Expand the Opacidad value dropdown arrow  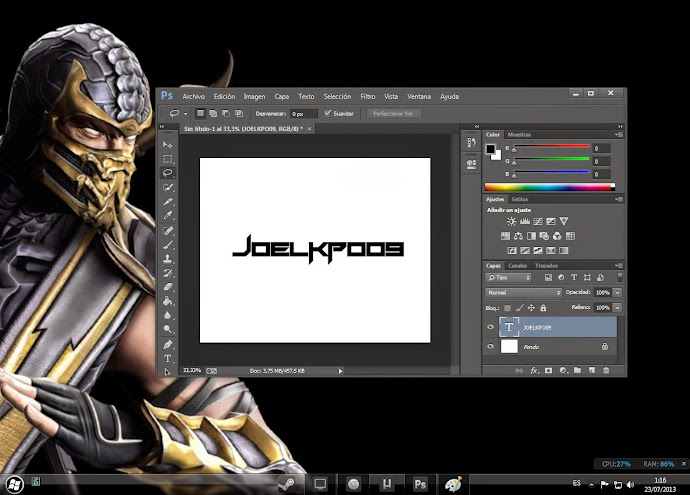618,292
